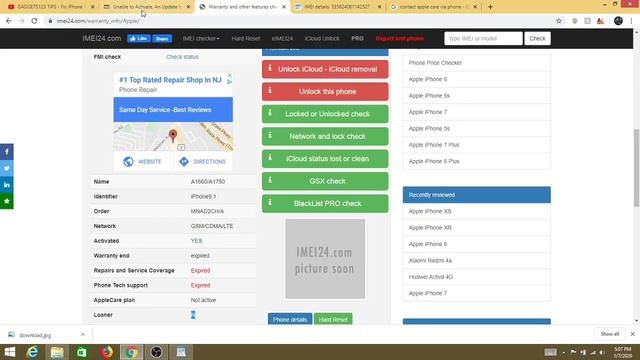Click the Unlock this phone button

click(325, 91)
